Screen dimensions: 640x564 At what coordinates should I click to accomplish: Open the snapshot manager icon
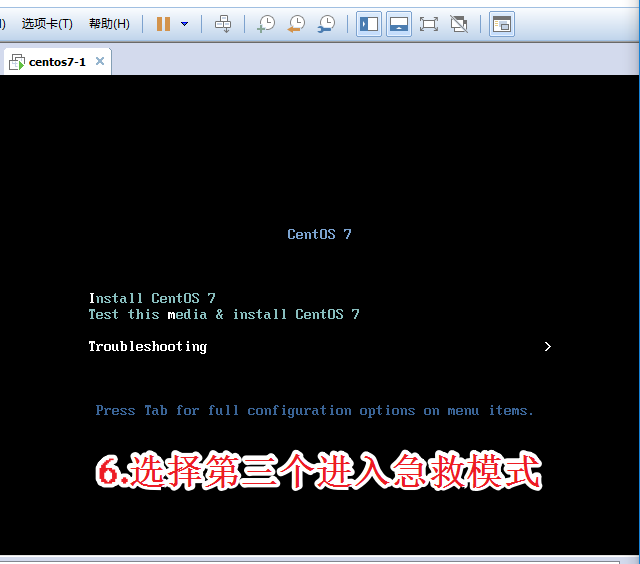[x=327, y=24]
